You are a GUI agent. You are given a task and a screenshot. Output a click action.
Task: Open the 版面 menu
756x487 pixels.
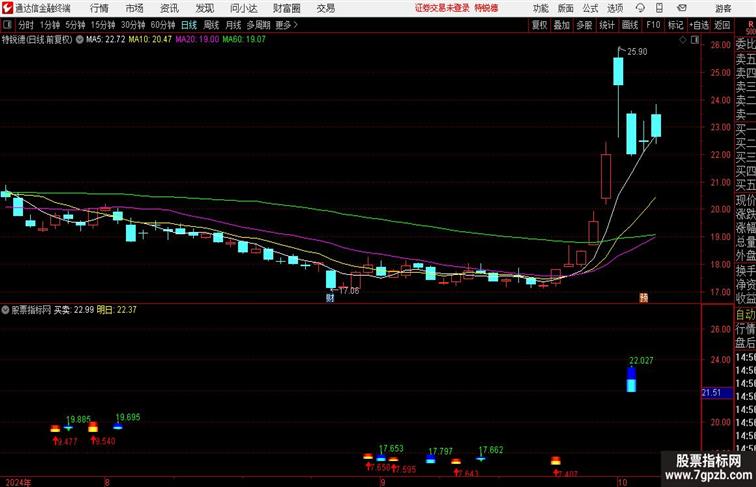click(x=566, y=8)
